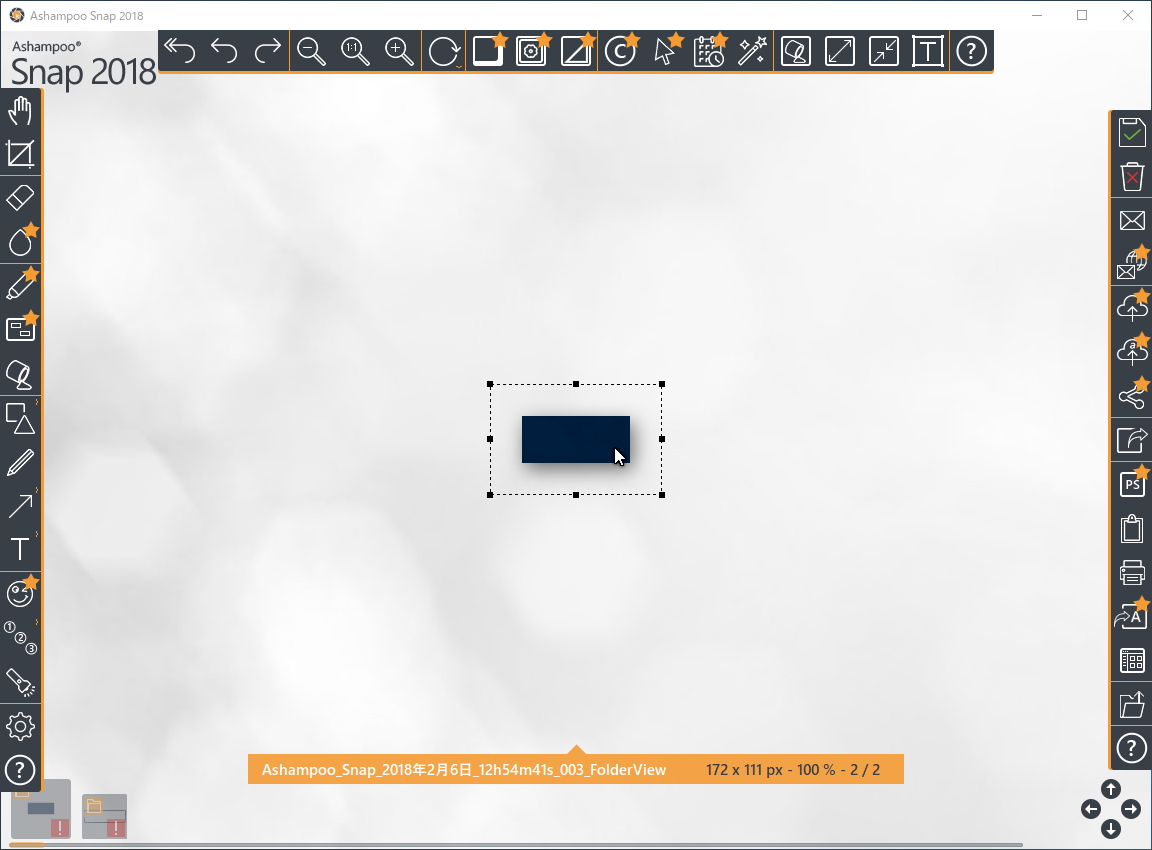Select the crop tool
This screenshot has width=1152, height=850.
[x=20, y=154]
